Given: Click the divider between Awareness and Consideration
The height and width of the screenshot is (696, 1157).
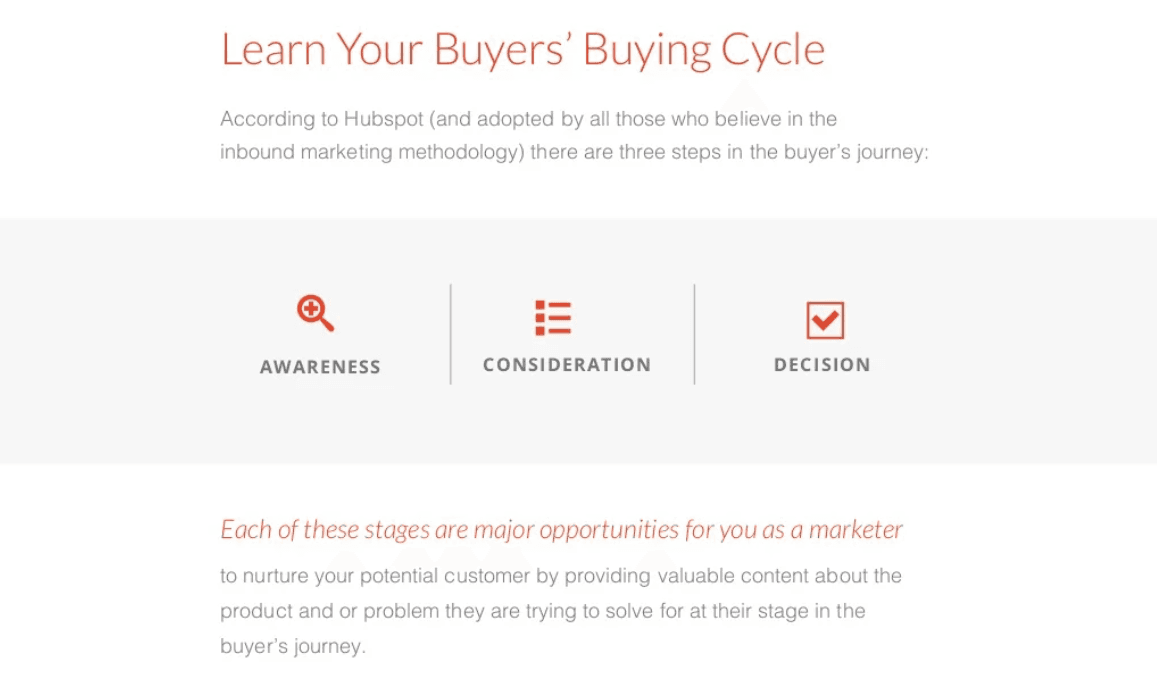Looking at the screenshot, I should 451,334.
